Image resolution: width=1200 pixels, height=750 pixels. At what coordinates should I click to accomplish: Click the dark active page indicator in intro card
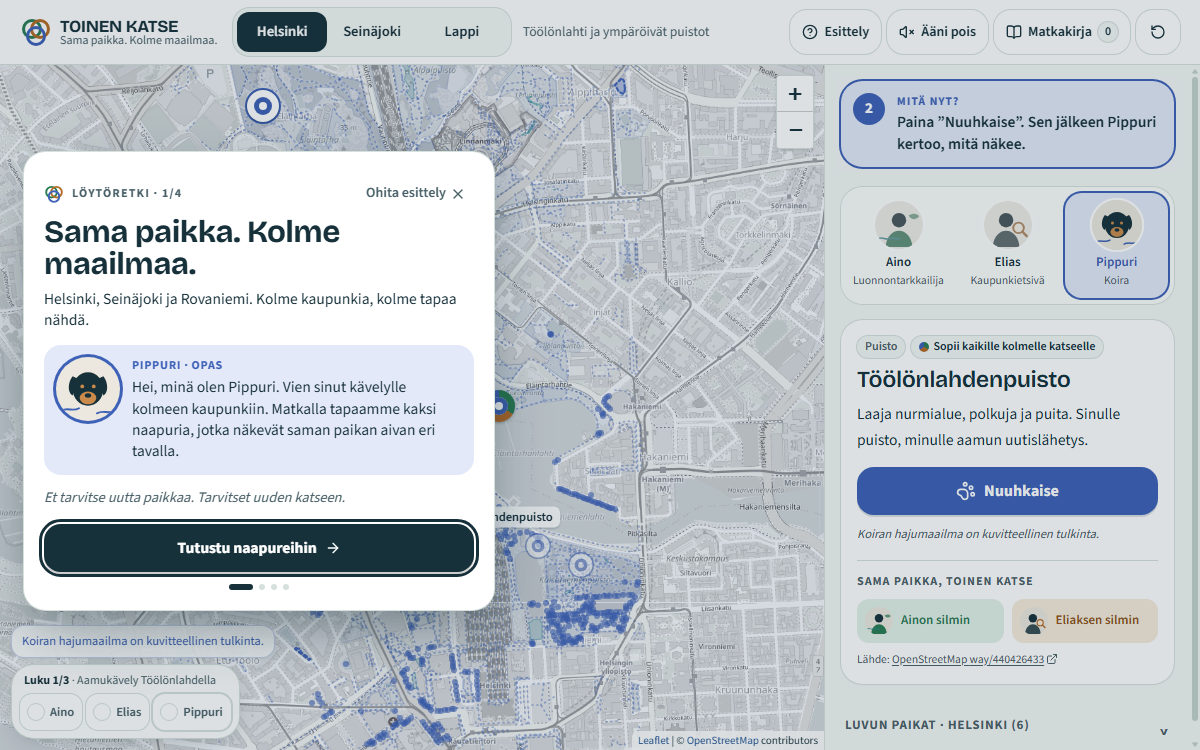tap(241, 587)
